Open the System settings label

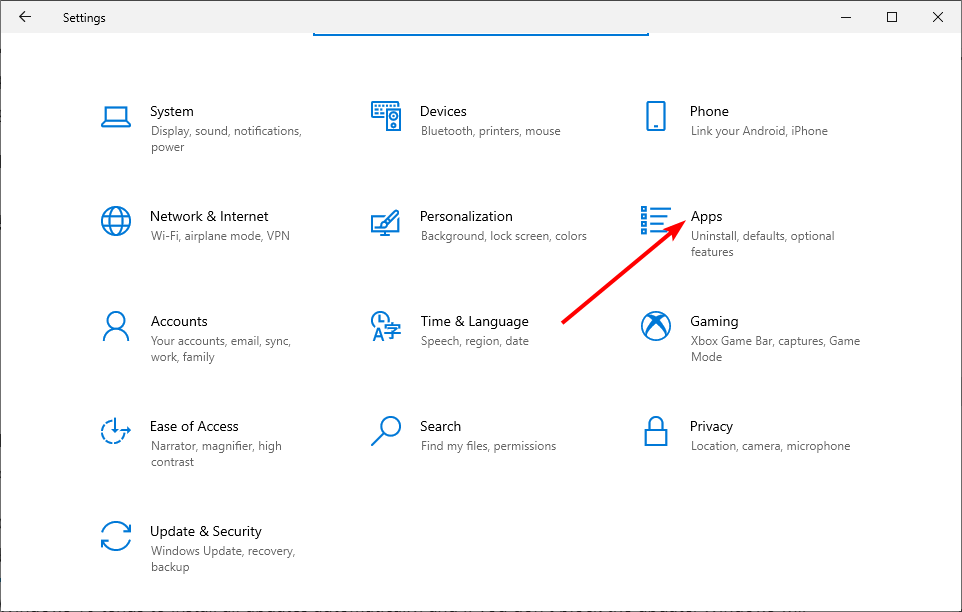pyautogui.click(x=172, y=111)
